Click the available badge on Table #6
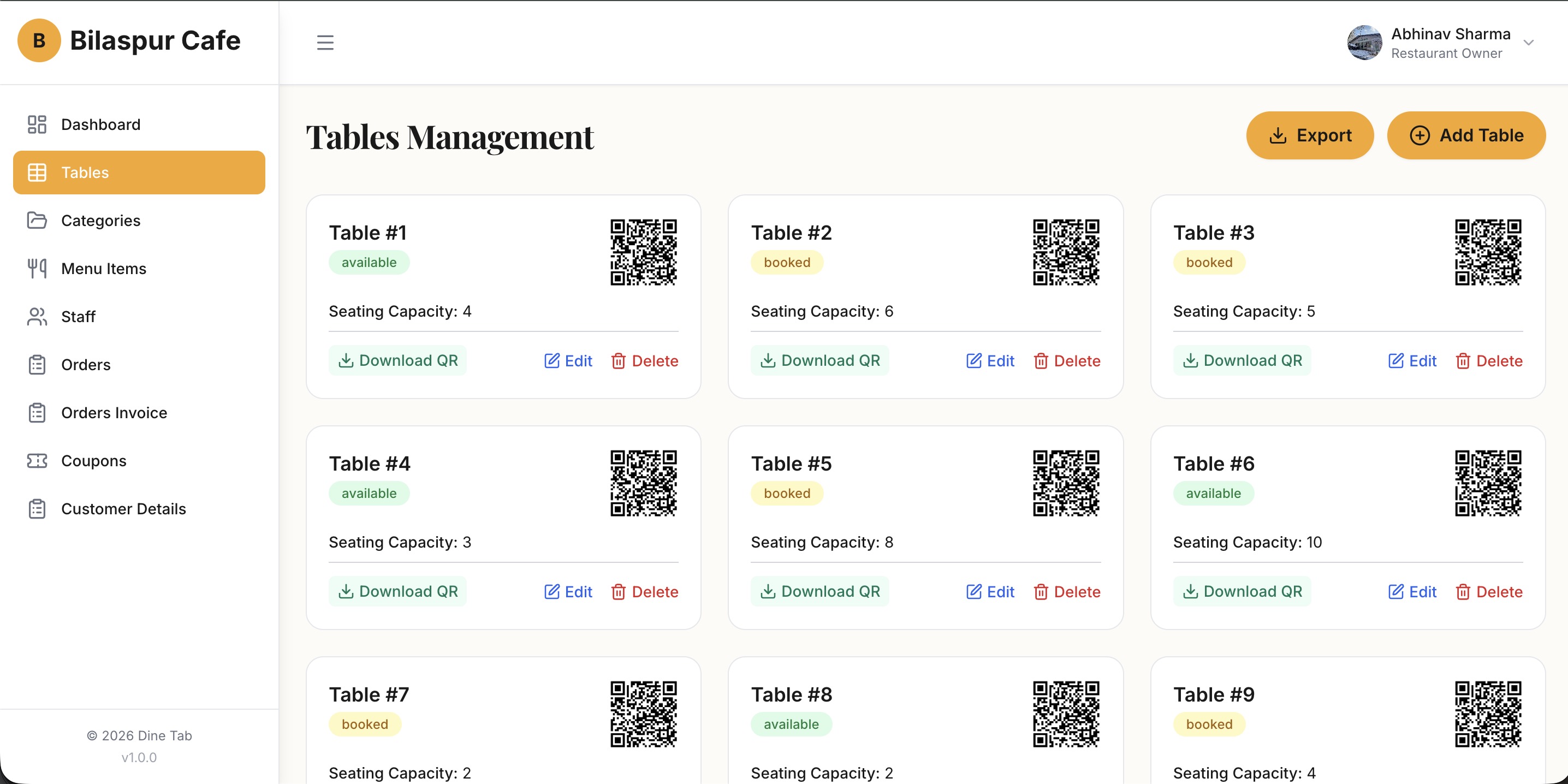The image size is (1568, 784). [x=1213, y=493]
